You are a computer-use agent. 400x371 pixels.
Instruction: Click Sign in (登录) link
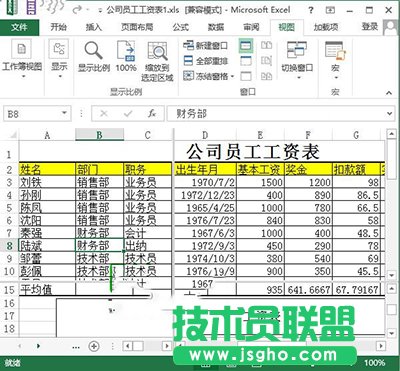(370, 27)
